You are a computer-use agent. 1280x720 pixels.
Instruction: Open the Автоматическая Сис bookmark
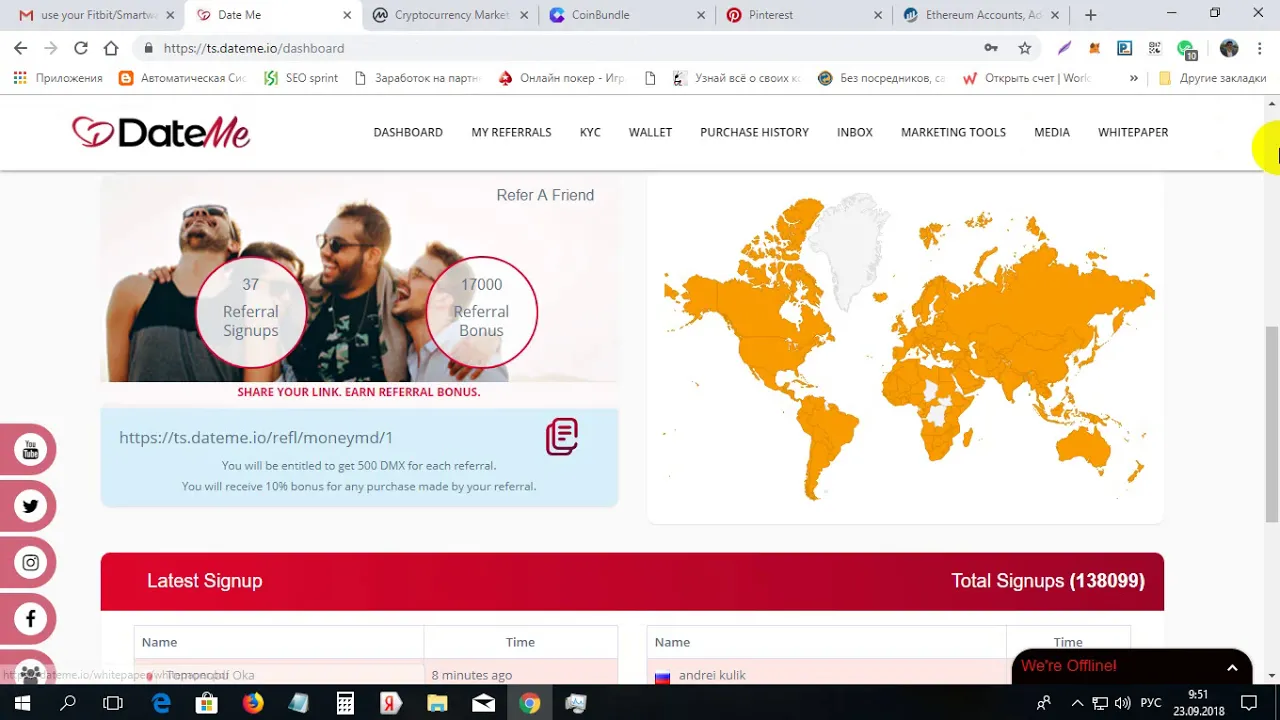pyautogui.click(x=185, y=78)
